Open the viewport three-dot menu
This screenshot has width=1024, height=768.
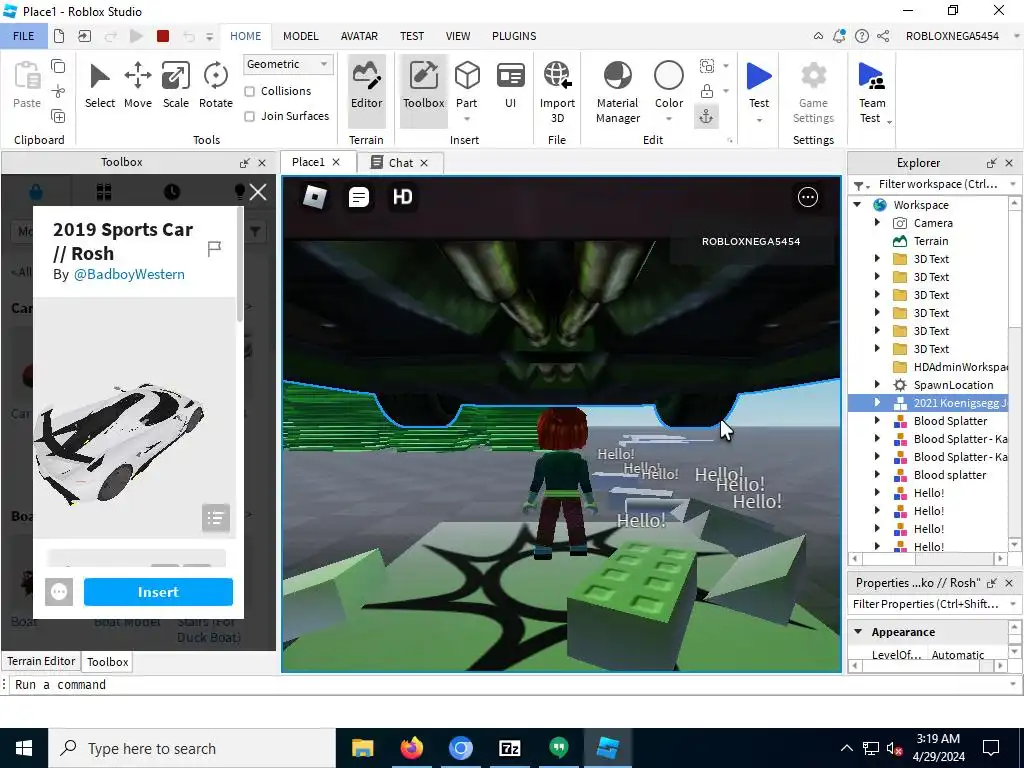(x=808, y=197)
